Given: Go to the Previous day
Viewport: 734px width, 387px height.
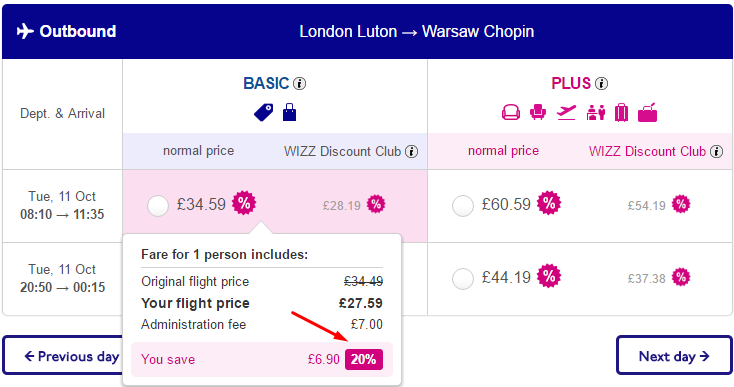Looking at the screenshot, I should point(63,356).
